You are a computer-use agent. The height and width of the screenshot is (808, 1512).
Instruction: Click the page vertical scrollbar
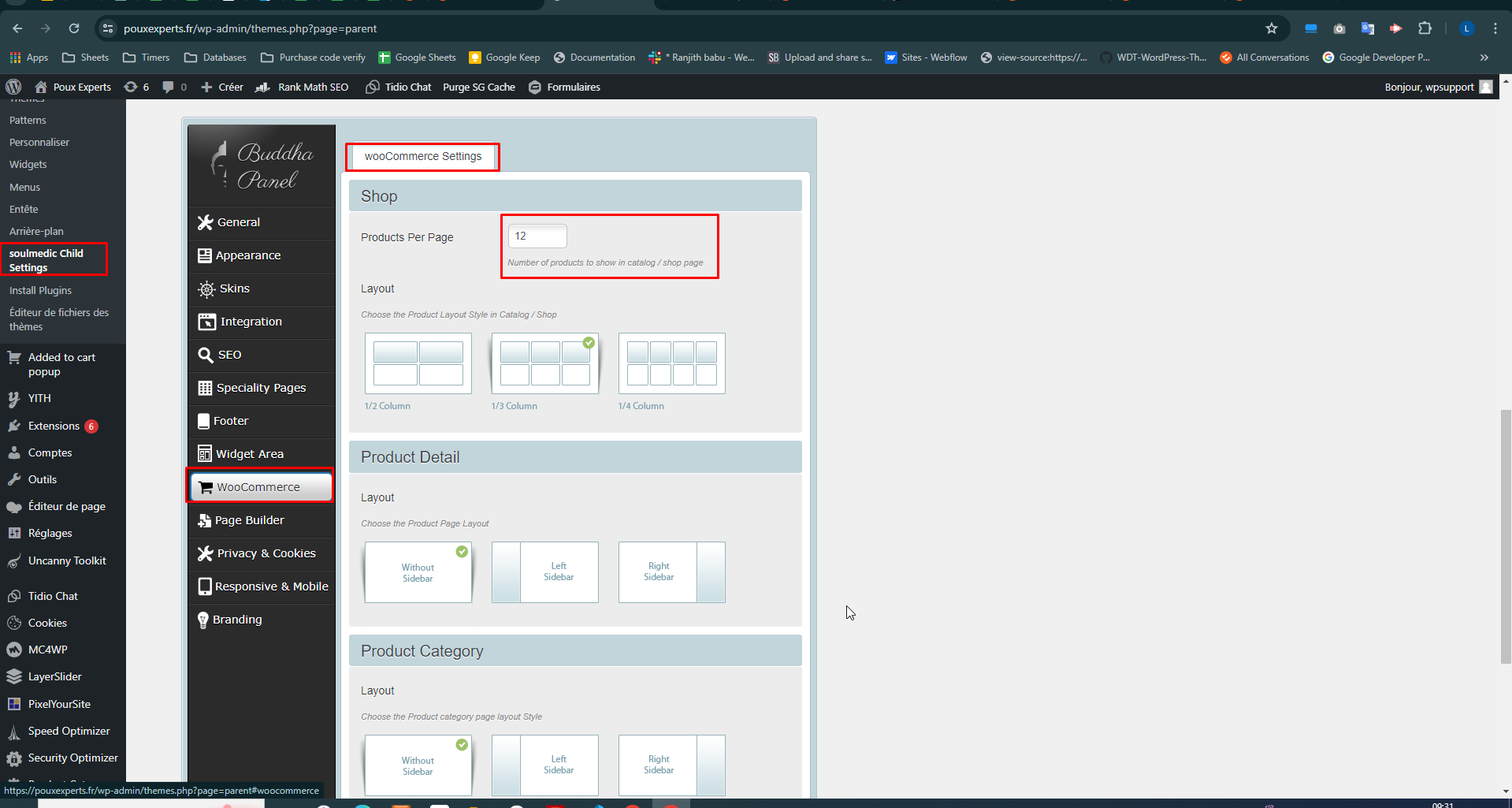(1506, 536)
